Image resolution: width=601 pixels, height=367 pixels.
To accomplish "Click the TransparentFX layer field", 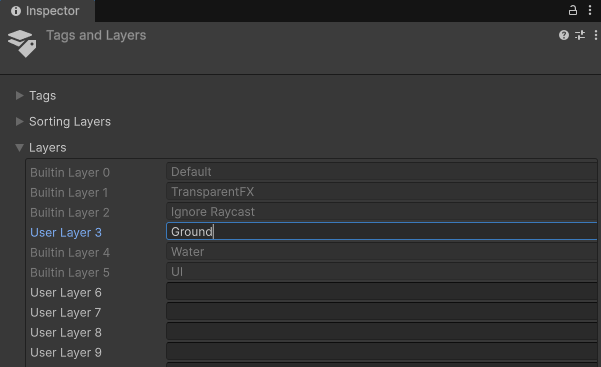I will coord(382,191).
